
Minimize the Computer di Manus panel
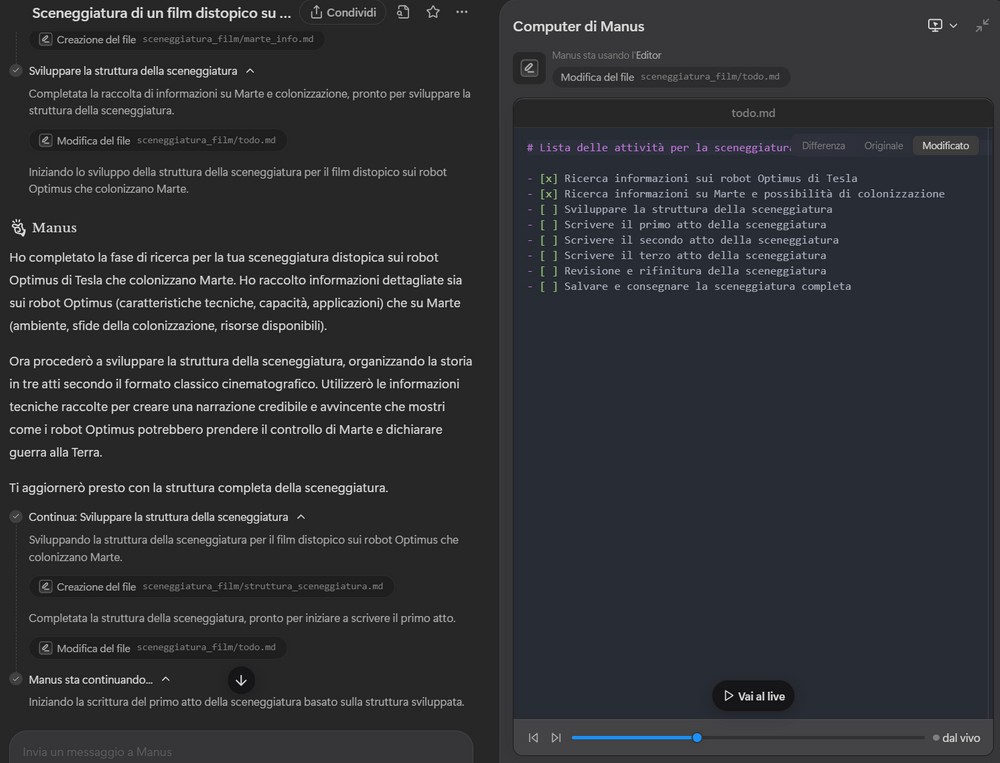pyautogui.click(x=982, y=26)
